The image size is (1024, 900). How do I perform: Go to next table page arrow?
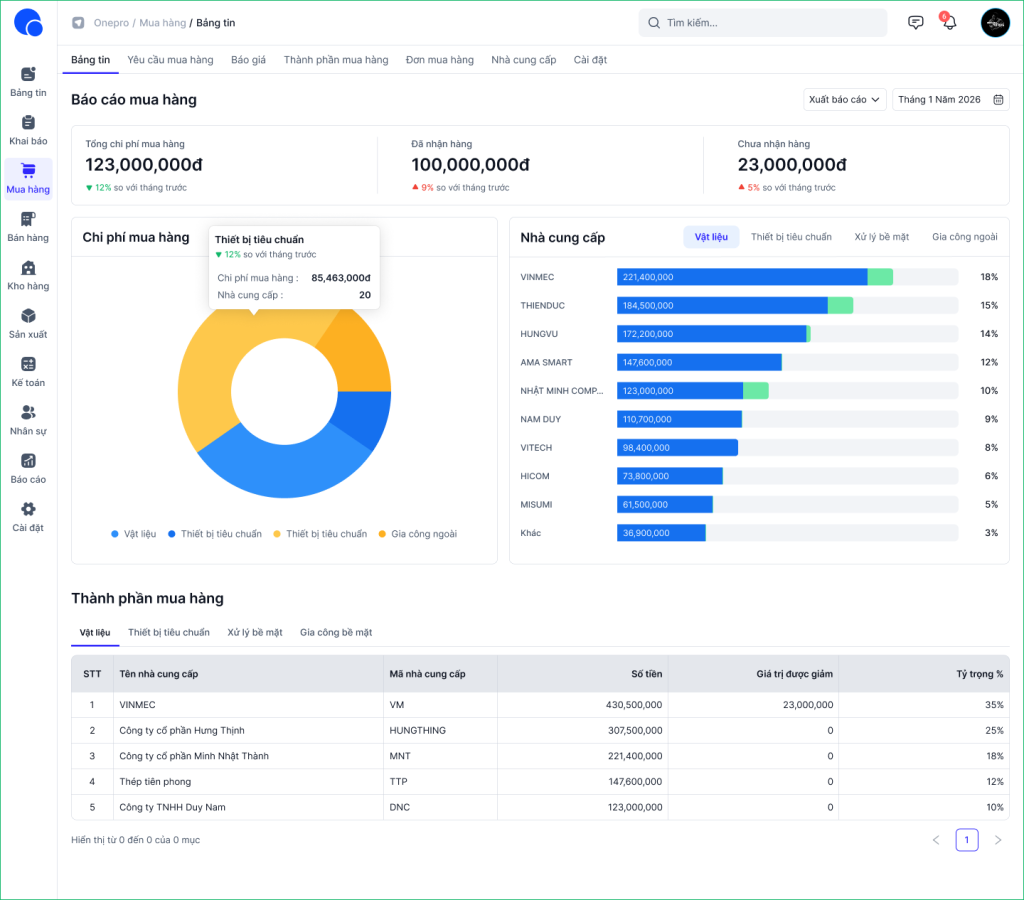click(997, 840)
